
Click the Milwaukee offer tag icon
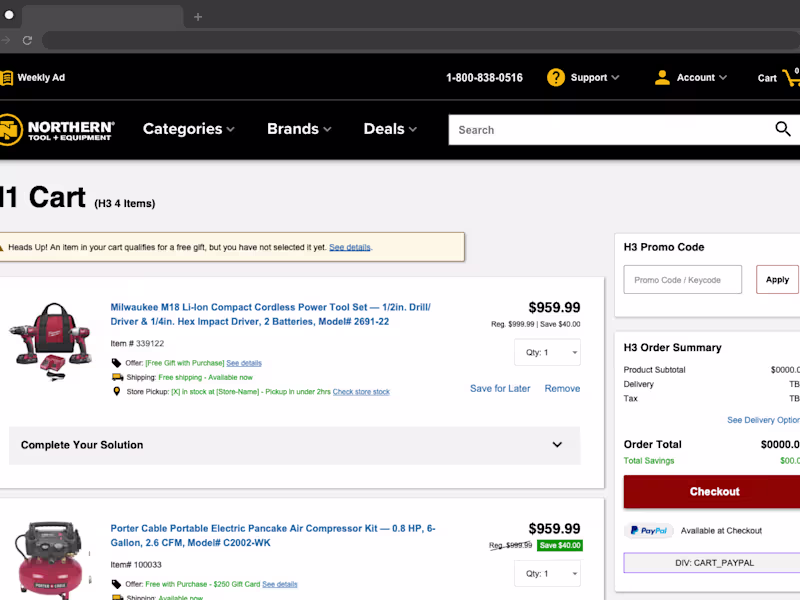(x=116, y=363)
